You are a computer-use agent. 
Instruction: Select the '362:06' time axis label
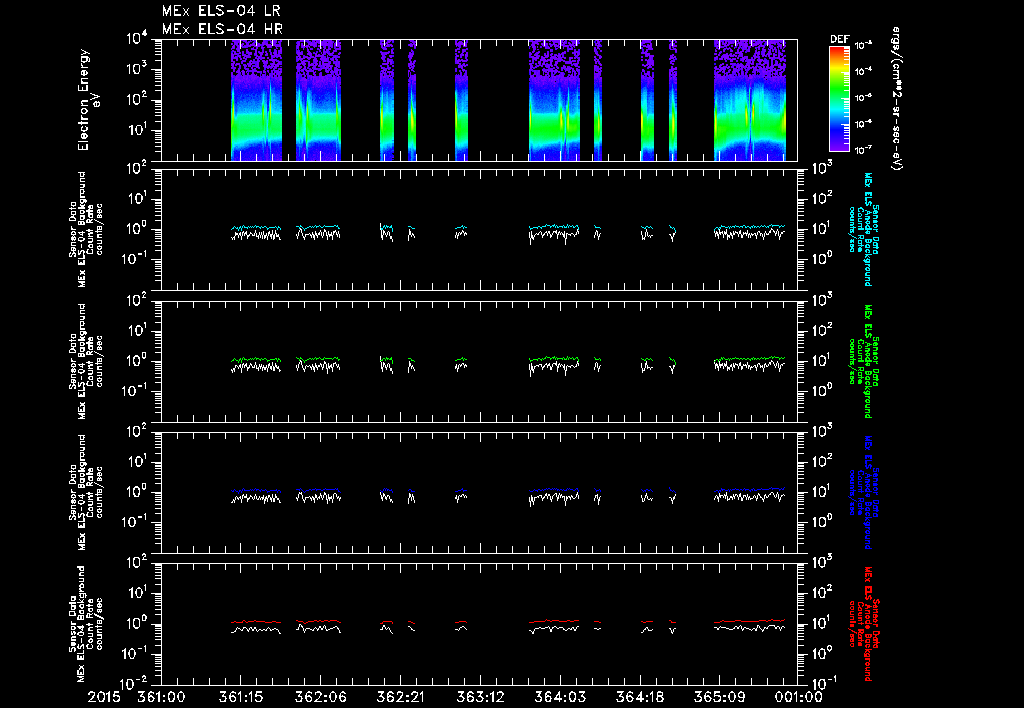click(x=321, y=697)
